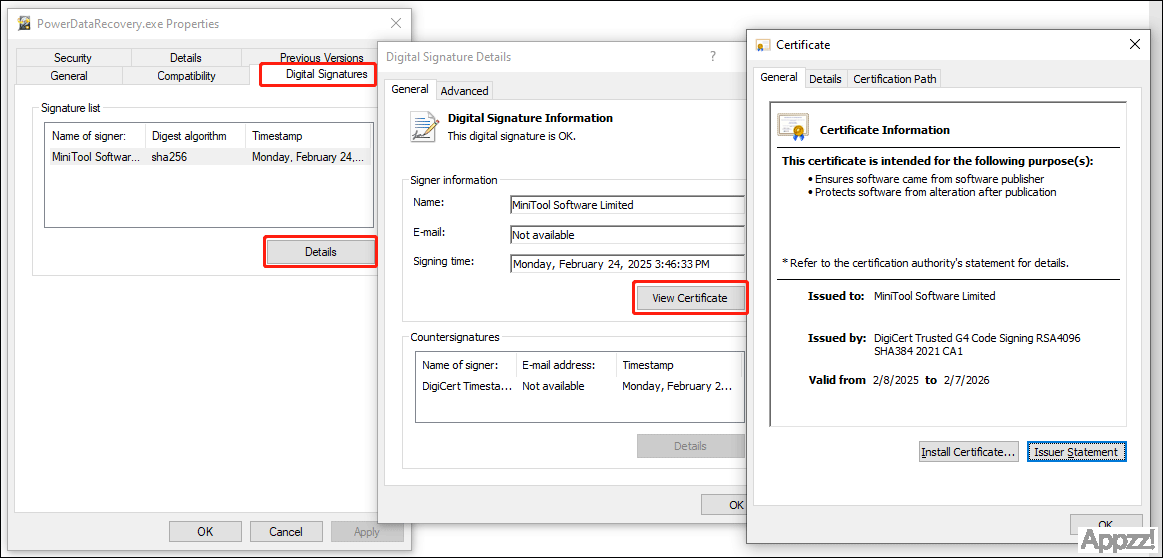Open the Advanced tab in Signature Details
The width and height of the screenshot is (1163, 558).
[464, 91]
